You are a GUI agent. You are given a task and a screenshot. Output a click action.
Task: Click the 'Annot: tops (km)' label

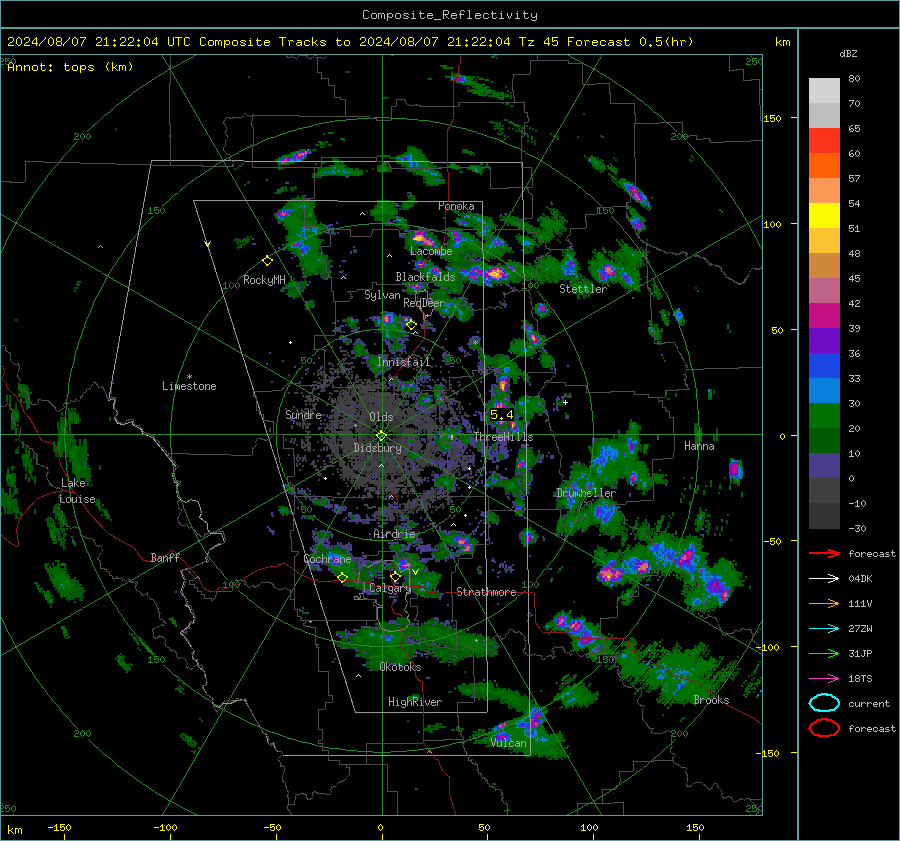click(70, 67)
